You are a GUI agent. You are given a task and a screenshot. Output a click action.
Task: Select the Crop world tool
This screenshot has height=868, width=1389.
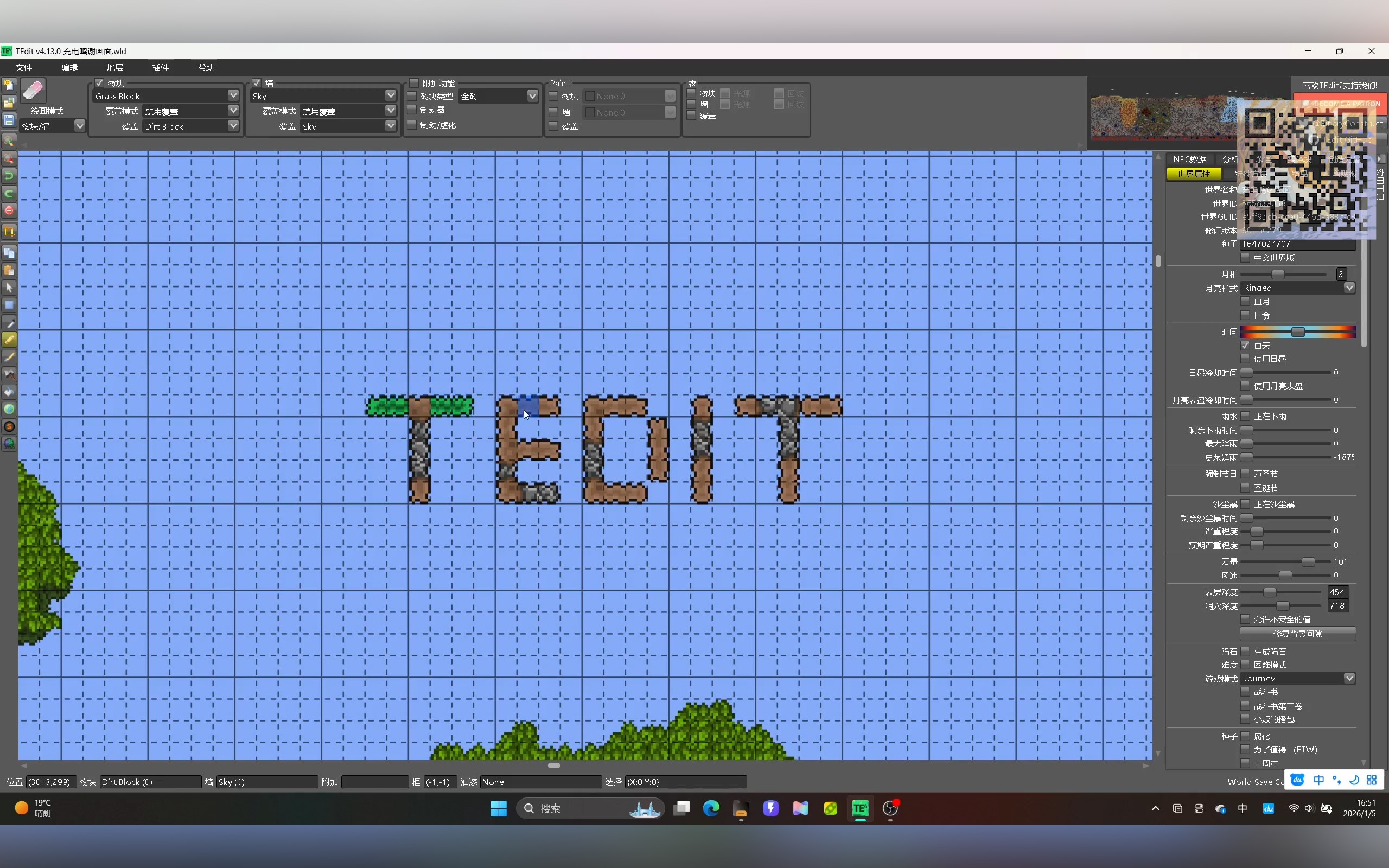(9, 232)
